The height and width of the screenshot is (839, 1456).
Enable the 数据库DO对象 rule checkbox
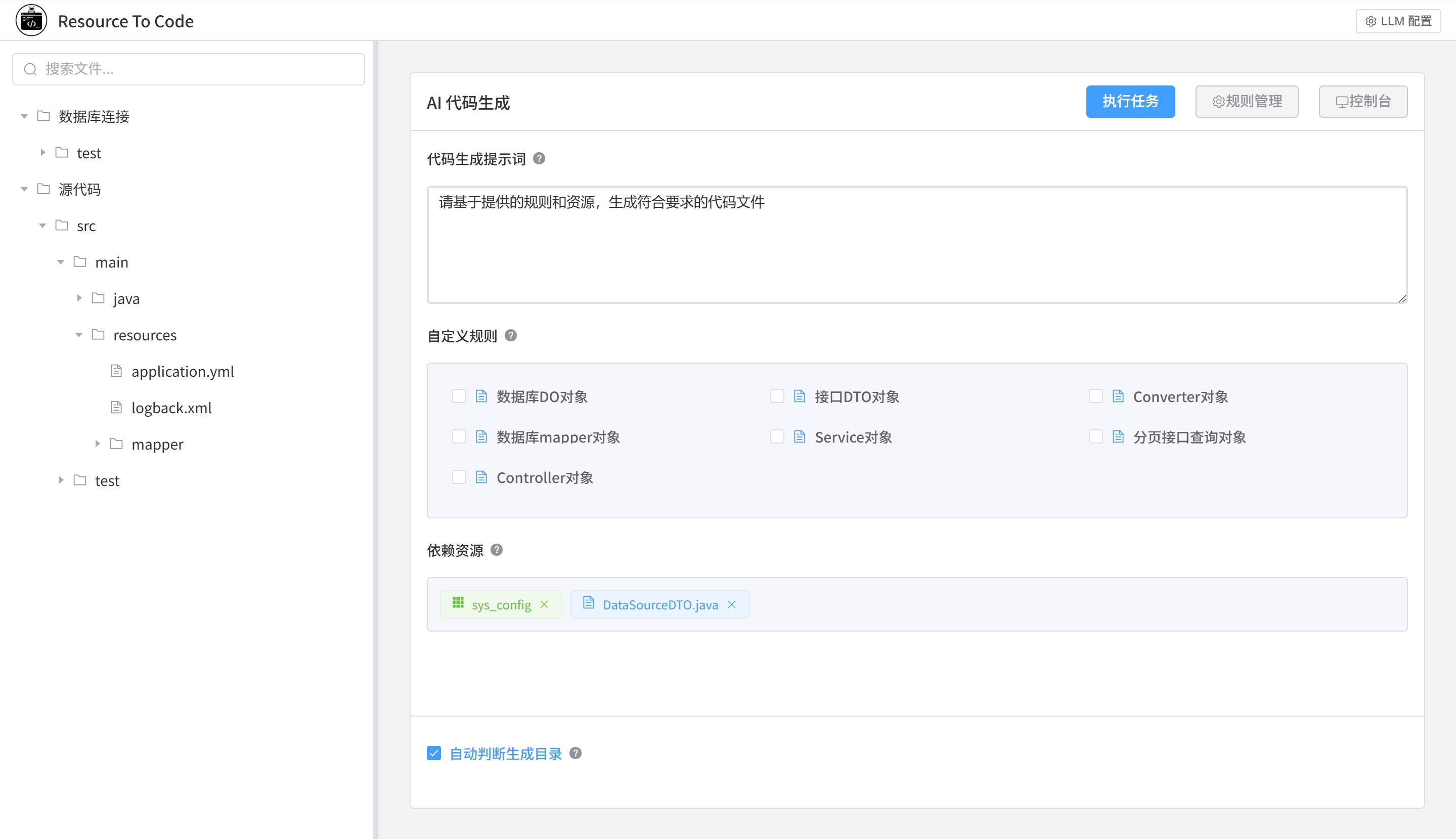click(459, 396)
